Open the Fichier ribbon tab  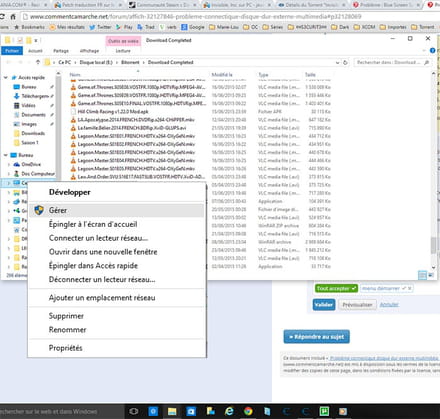coord(12,51)
